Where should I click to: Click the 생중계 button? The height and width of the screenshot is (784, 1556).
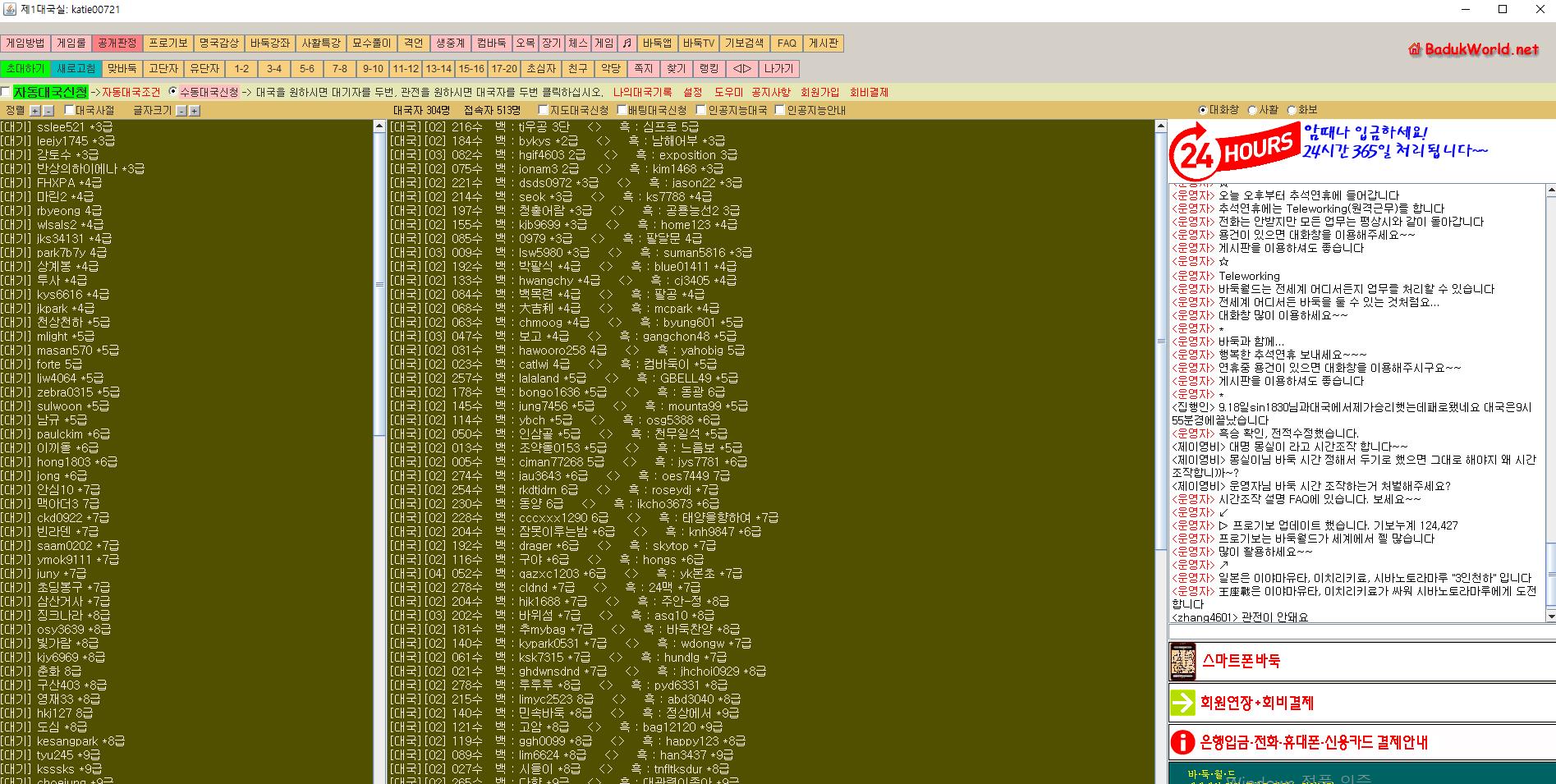tap(451, 44)
